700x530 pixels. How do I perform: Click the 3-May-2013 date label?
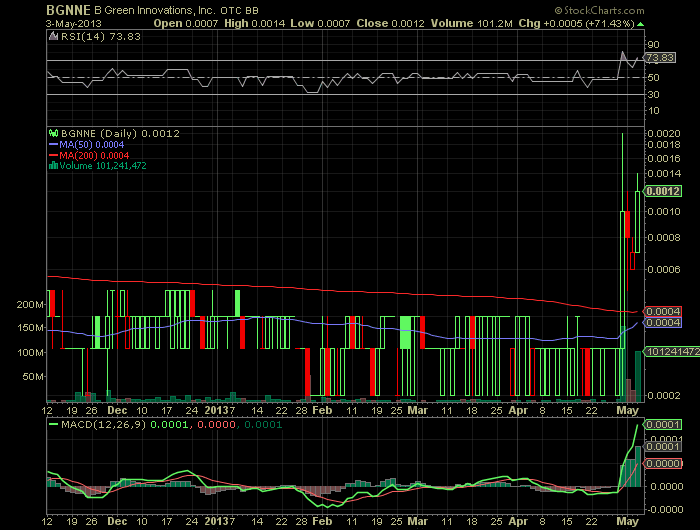[x=74, y=23]
